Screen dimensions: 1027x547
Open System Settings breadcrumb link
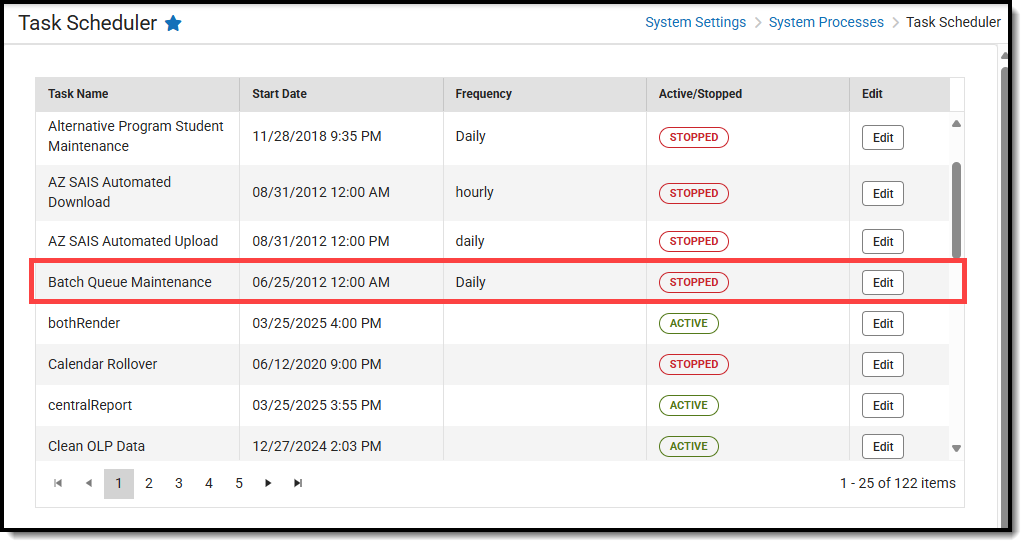[696, 22]
